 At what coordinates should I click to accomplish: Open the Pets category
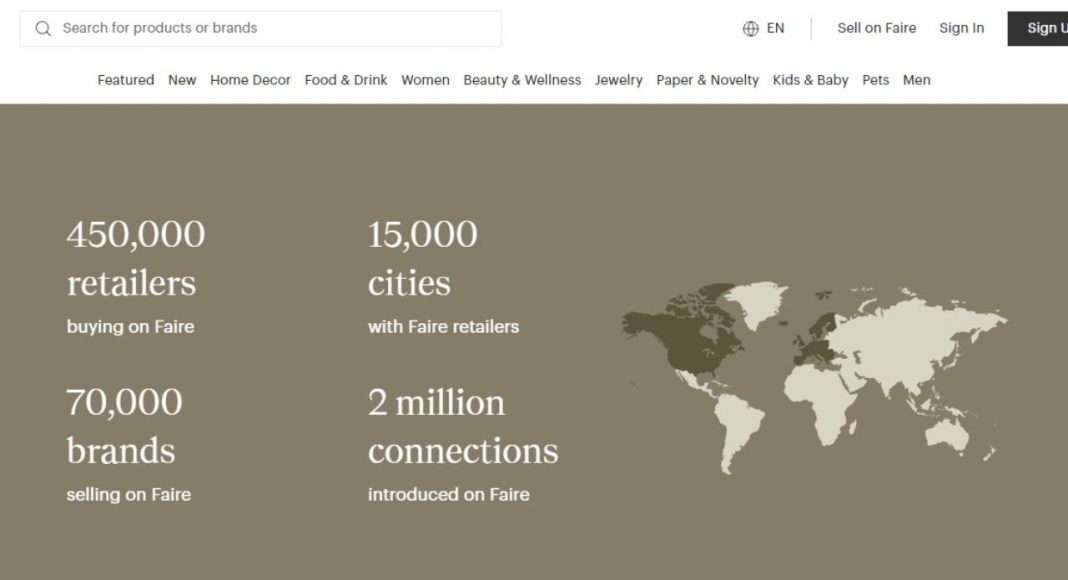coord(875,80)
